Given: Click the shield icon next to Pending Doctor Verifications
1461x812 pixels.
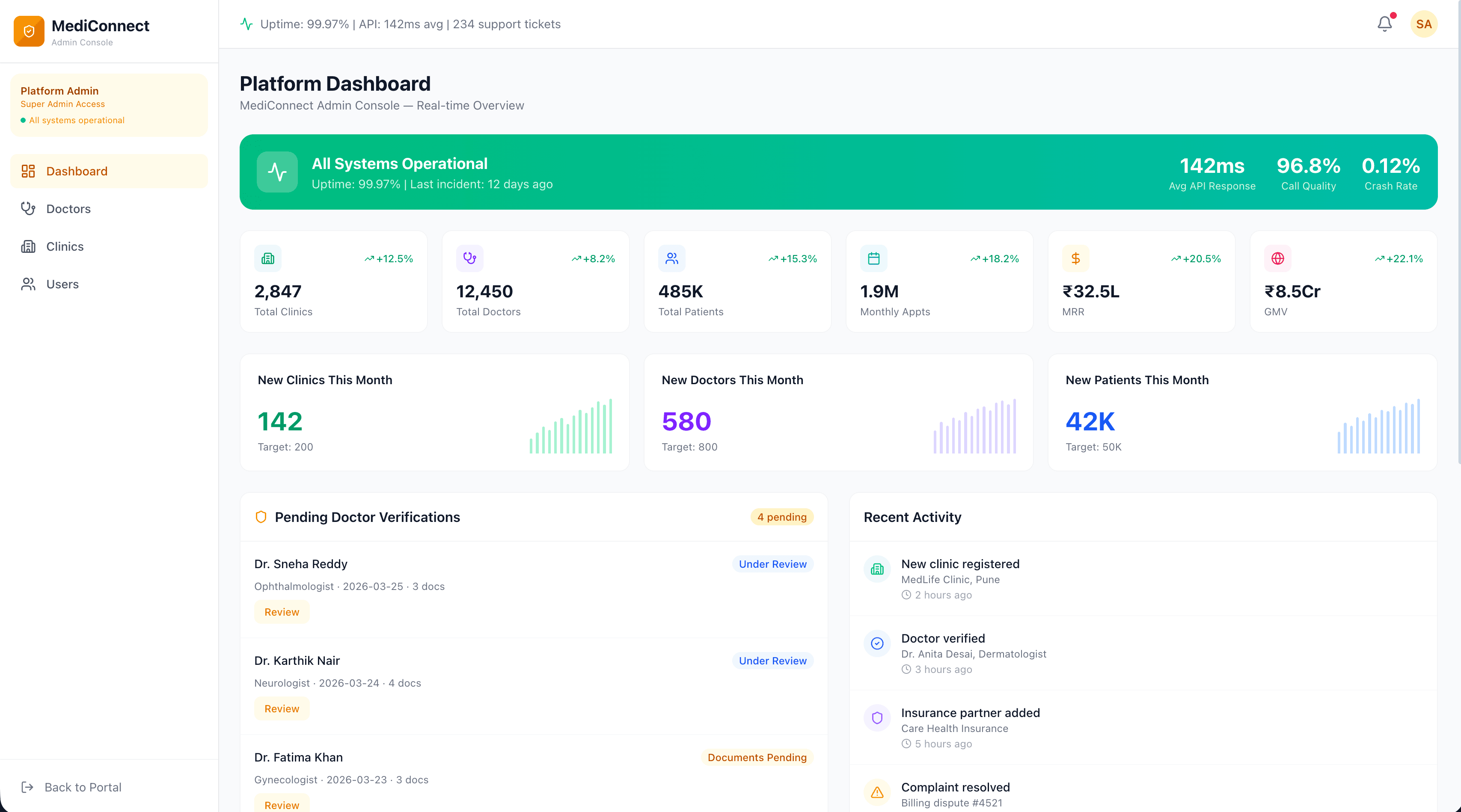Looking at the screenshot, I should click(260, 517).
